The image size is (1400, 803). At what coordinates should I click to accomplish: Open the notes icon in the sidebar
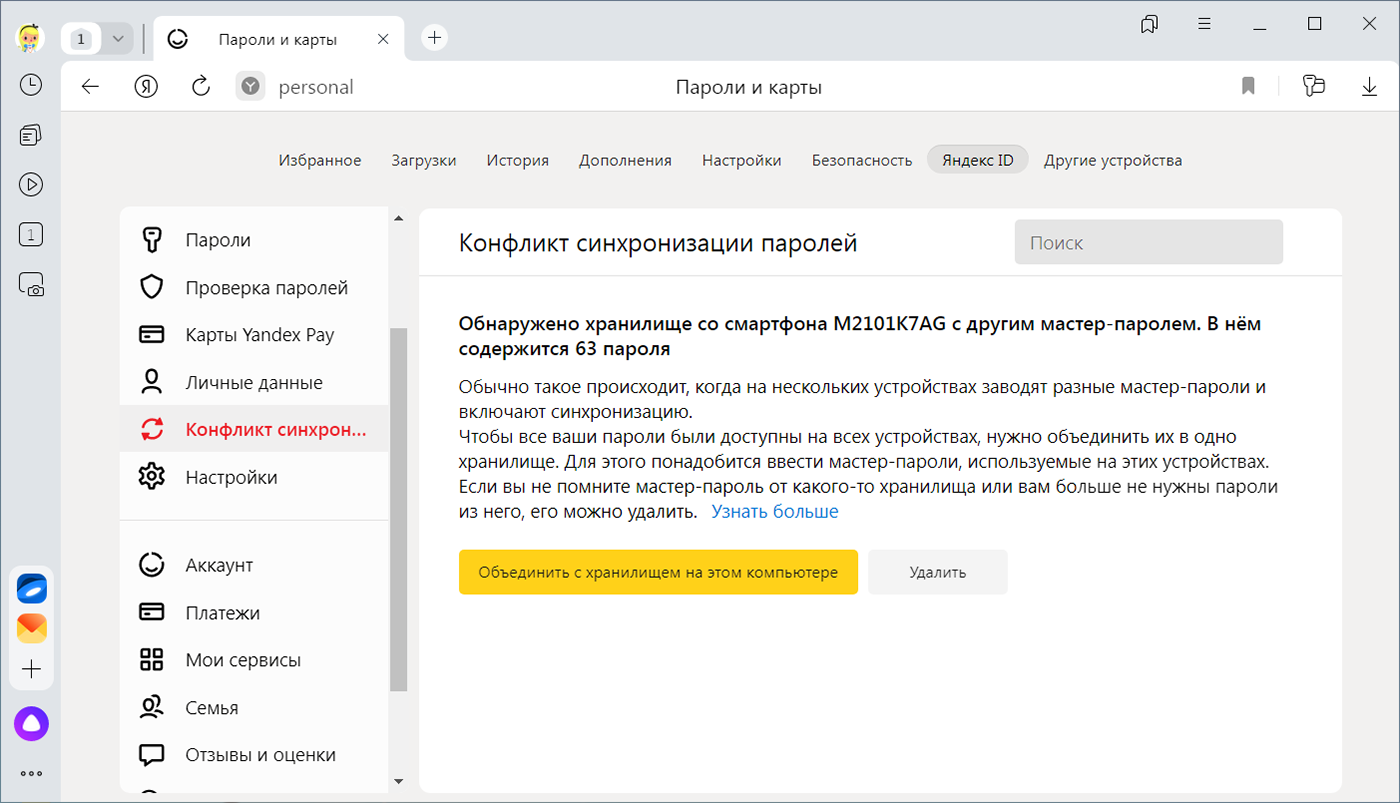click(31, 135)
